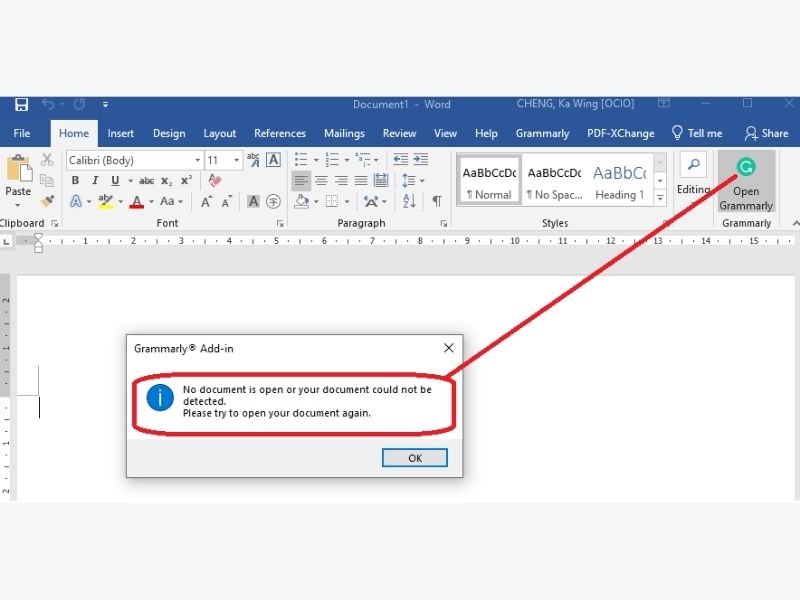Click the Shading paint bucket icon
Screen dimensions: 800x600
coord(302,202)
